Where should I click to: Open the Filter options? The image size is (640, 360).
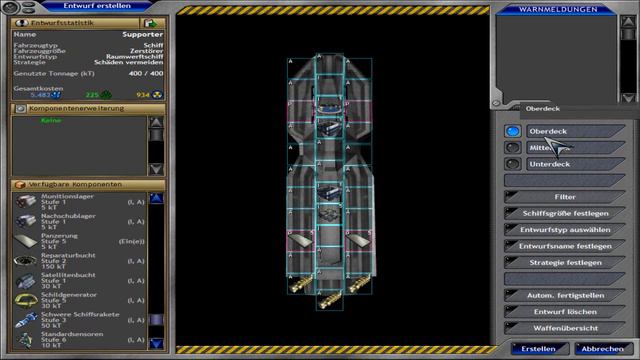[x=565, y=197]
